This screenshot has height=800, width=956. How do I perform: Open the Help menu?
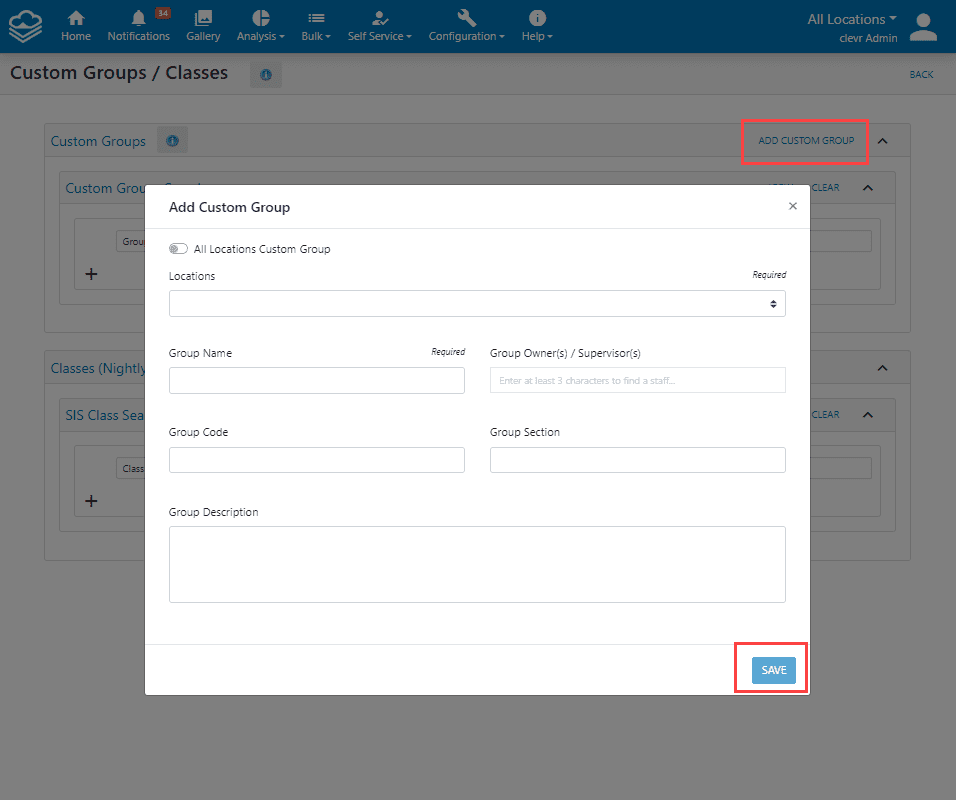537,26
